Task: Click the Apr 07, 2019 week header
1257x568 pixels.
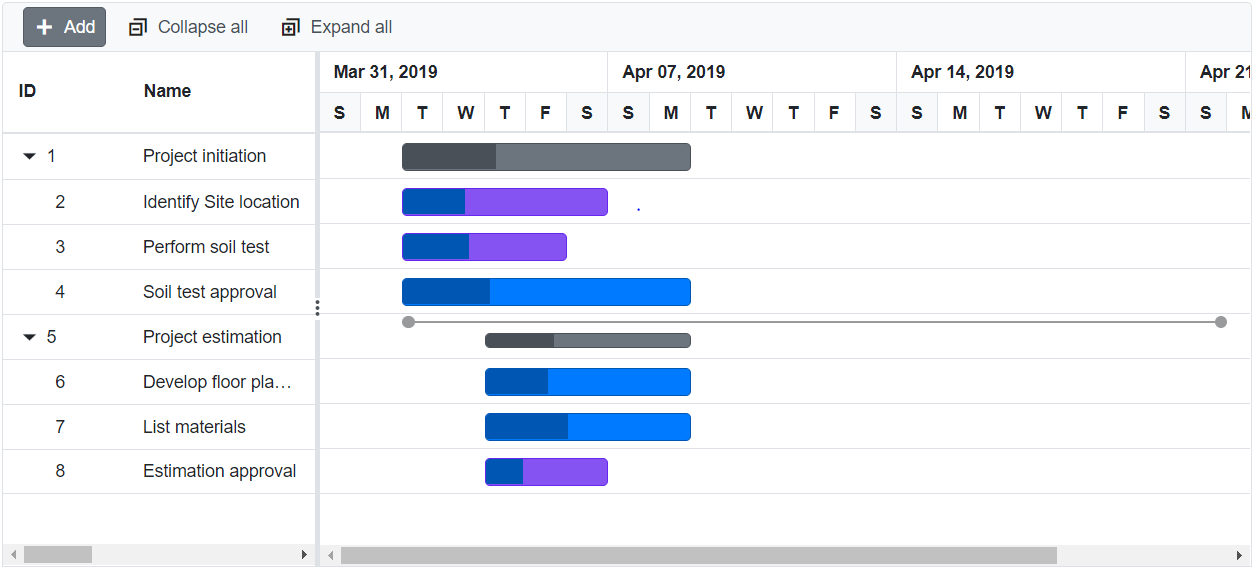Action: click(x=673, y=72)
